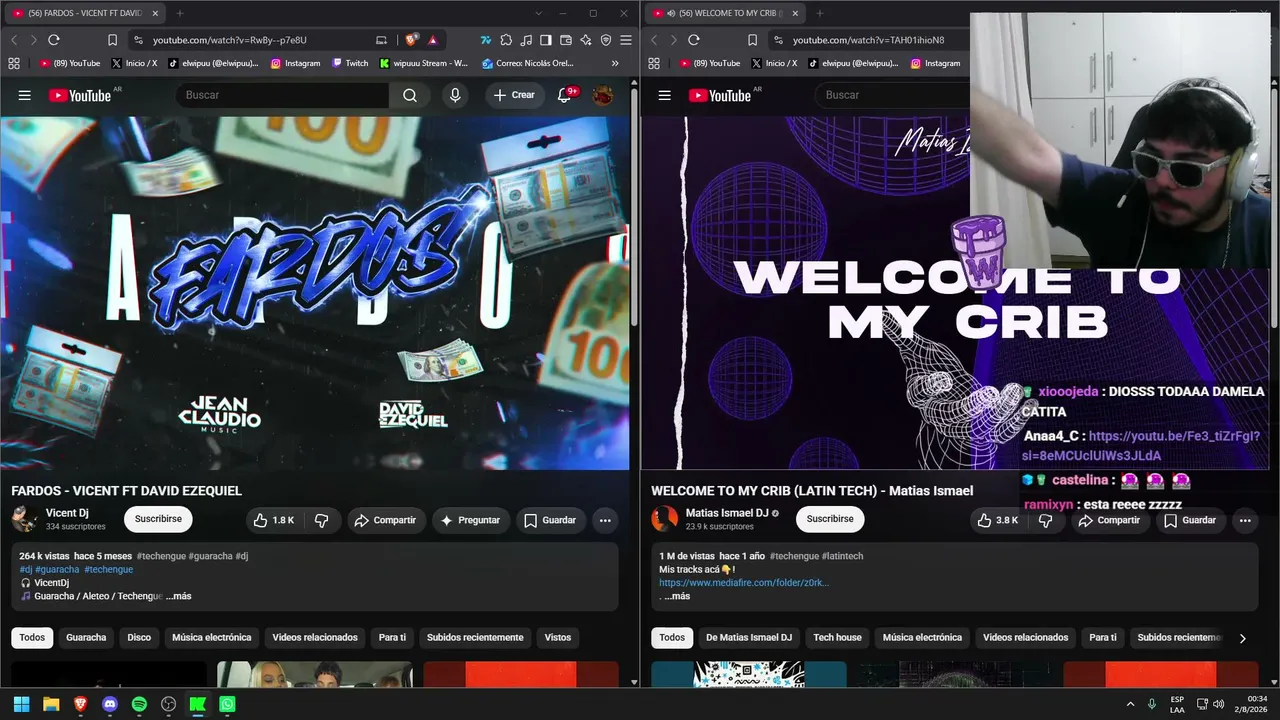Open the Discord taskbar icon

coord(110,704)
